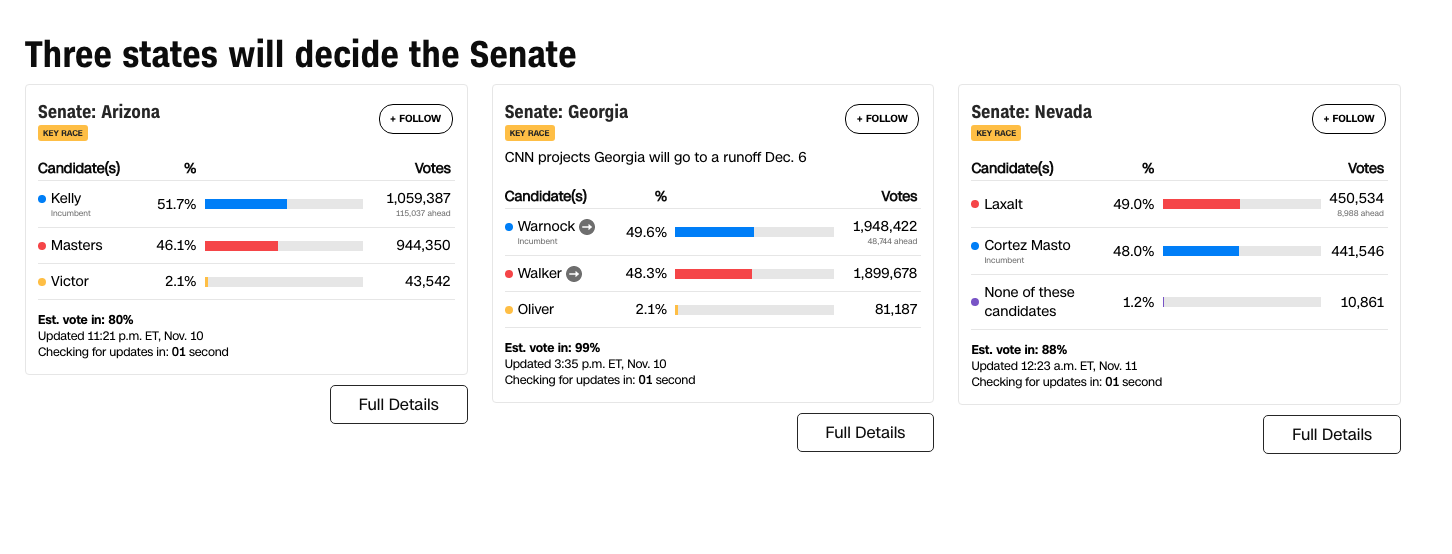Follow the Georgia Senate race
The image size is (1452, 554).
pyautogui.click(x=882, y=119)
